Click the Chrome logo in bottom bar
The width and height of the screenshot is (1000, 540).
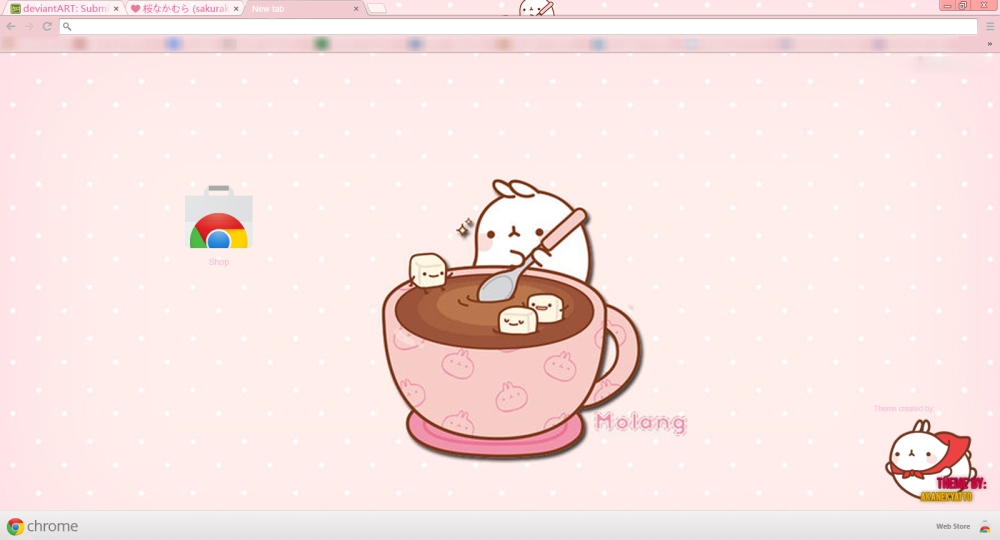(x=15, y=526)
